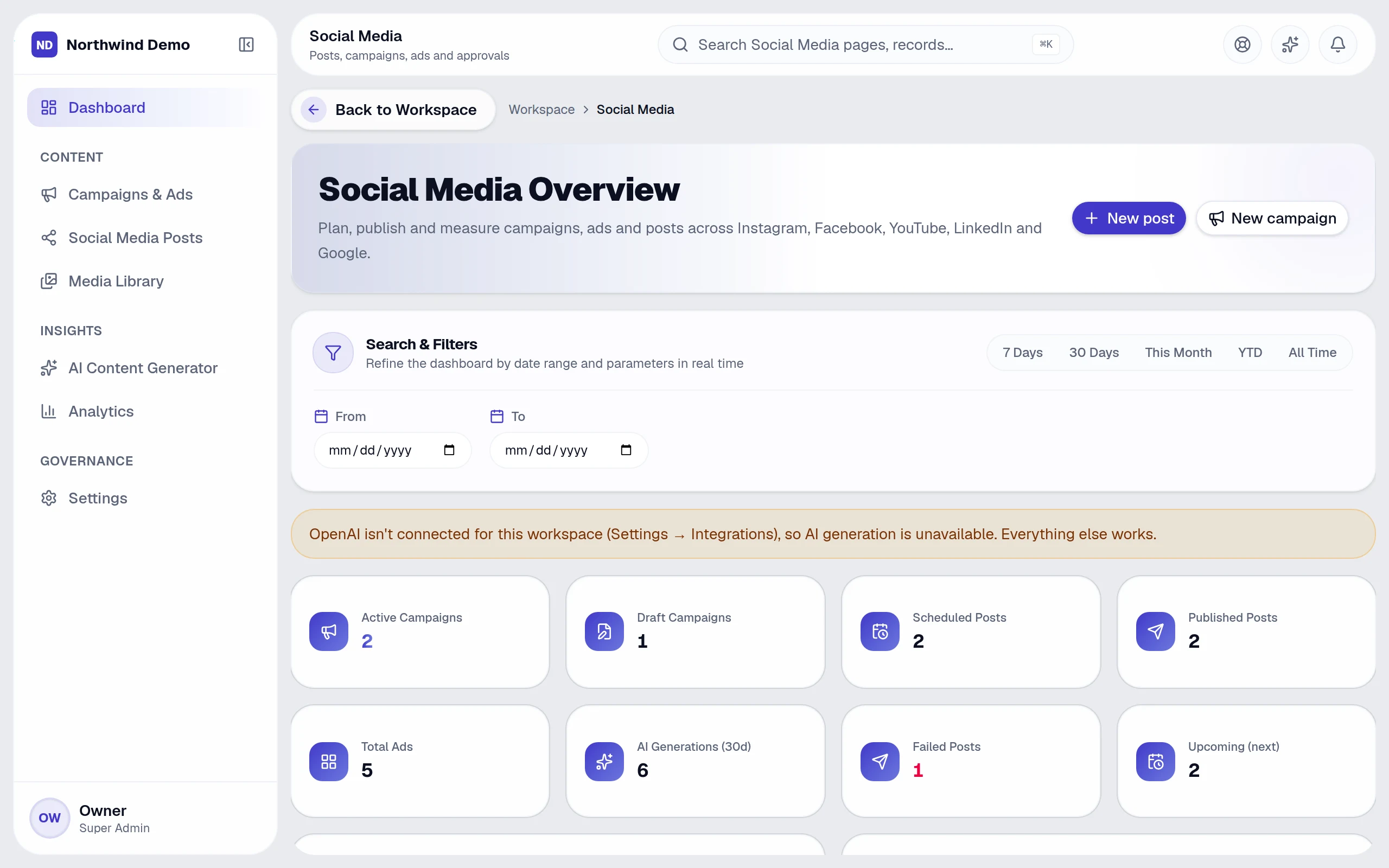
Task: Open Analytics page
Action: (x=145, y=412)
